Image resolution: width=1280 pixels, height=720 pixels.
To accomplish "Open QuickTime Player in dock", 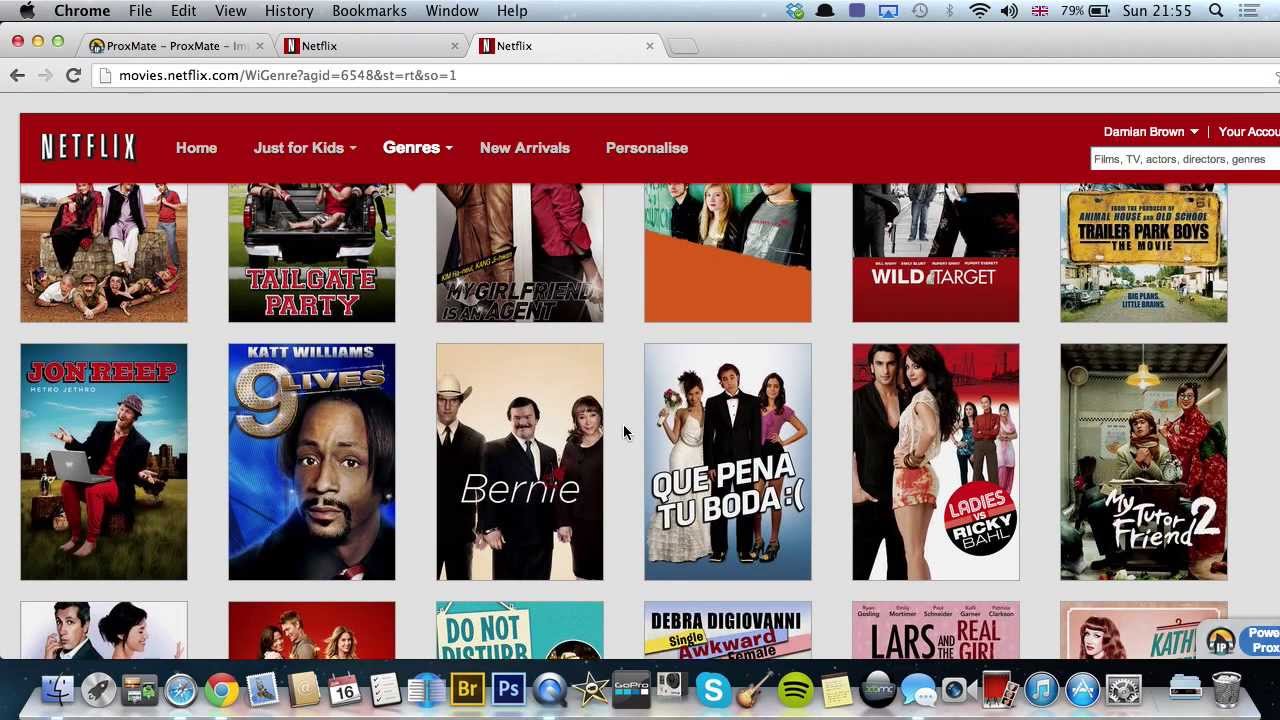I will (x=549, y=689).
